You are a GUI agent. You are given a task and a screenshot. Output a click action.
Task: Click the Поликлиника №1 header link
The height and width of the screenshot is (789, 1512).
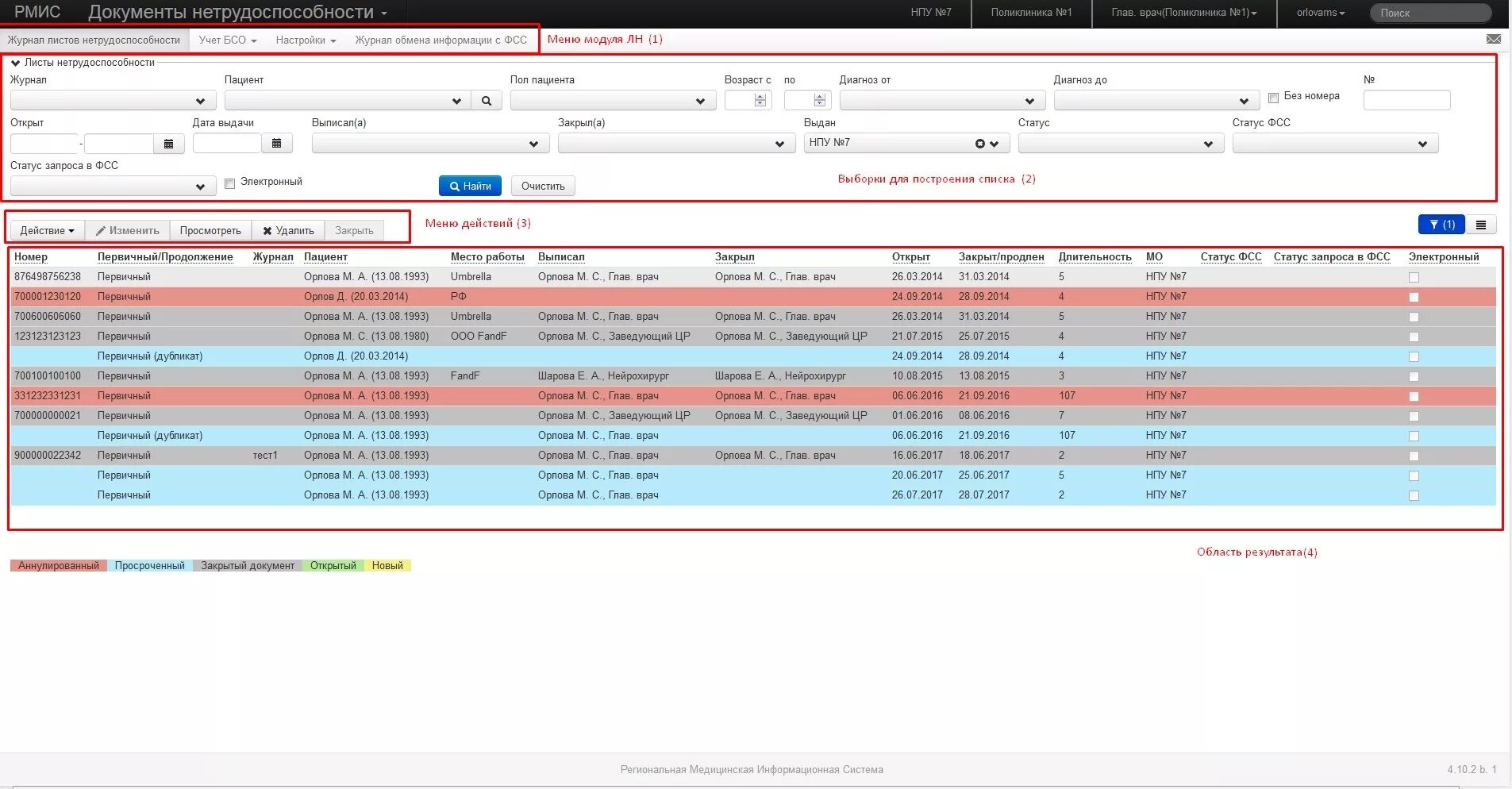coord(1031,13)
